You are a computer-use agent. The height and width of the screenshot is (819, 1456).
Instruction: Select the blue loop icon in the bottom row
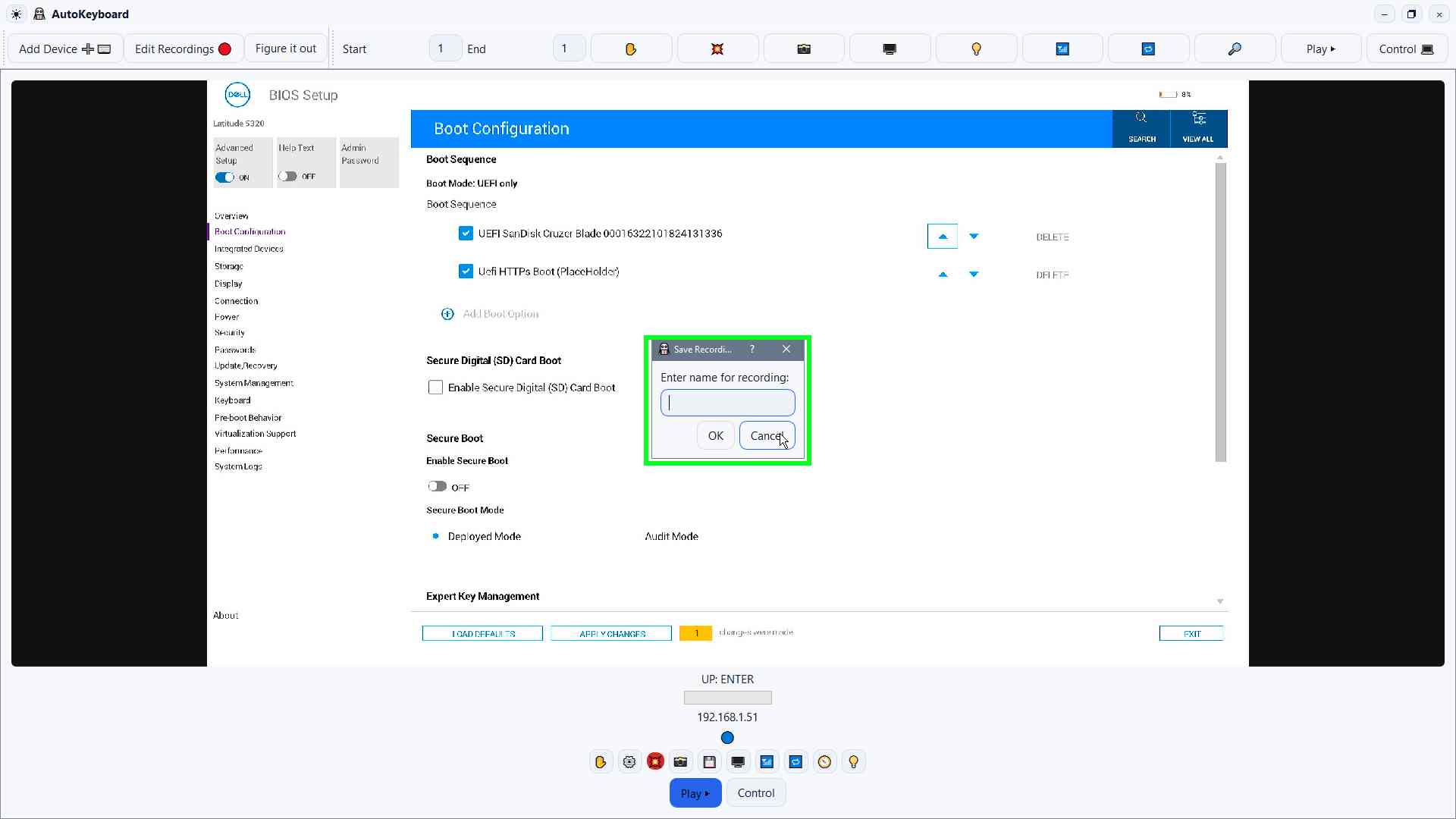(x=795, y=761)
